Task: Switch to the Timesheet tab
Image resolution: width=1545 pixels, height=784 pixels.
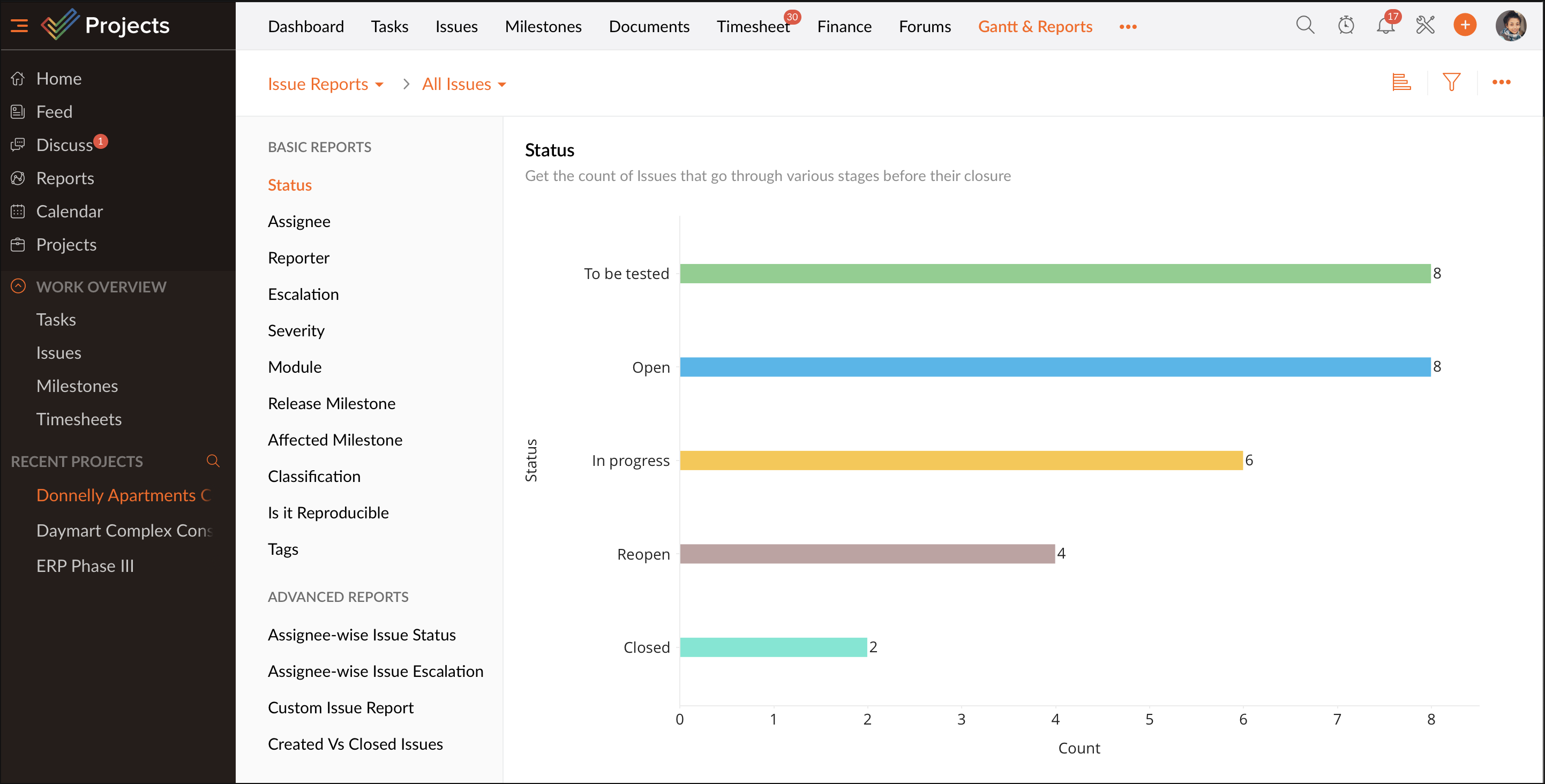Action: point(752,26)
